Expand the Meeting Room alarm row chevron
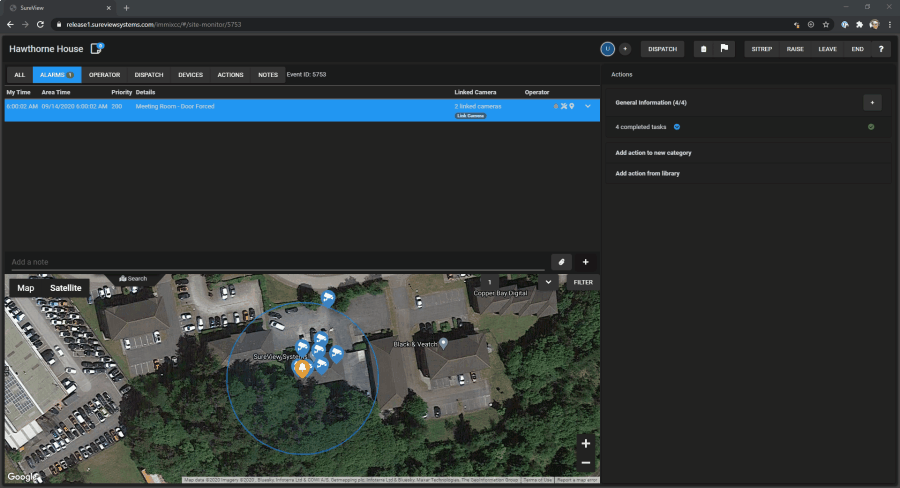The height and width of the screenshot is (488, 900). click(x=588, y=106)
